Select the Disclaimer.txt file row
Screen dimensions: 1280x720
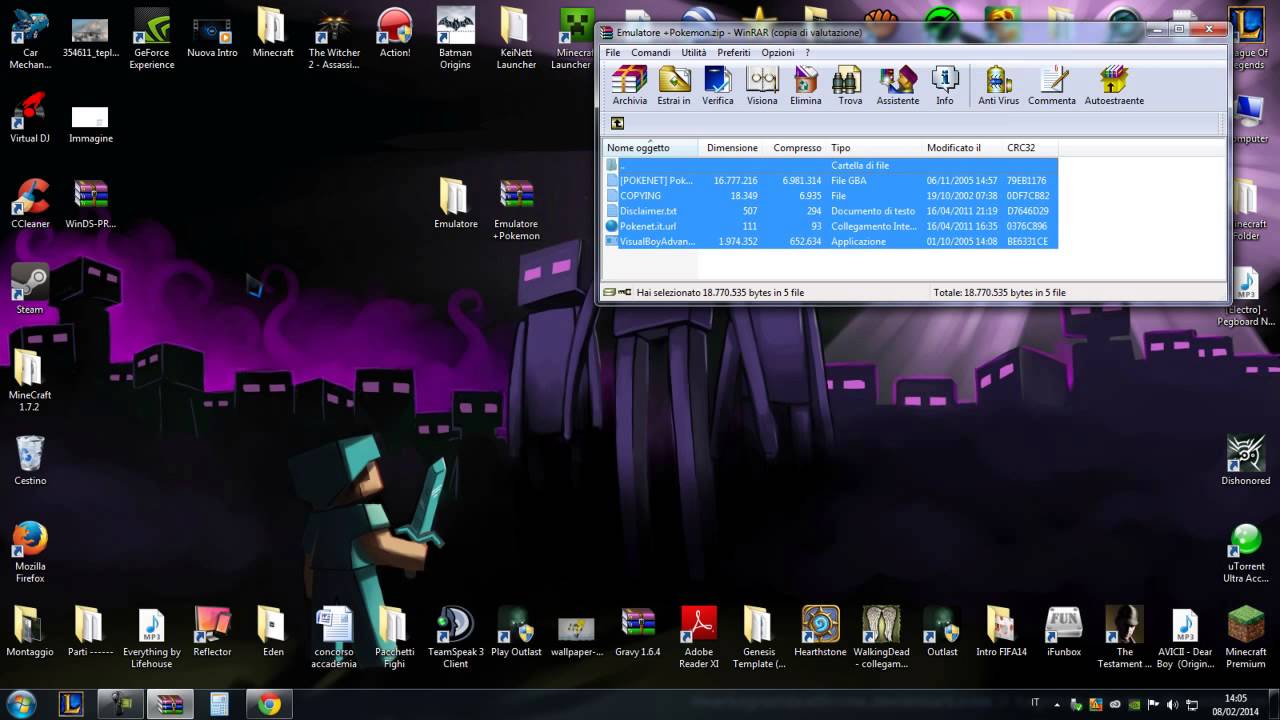coord(830,211)
